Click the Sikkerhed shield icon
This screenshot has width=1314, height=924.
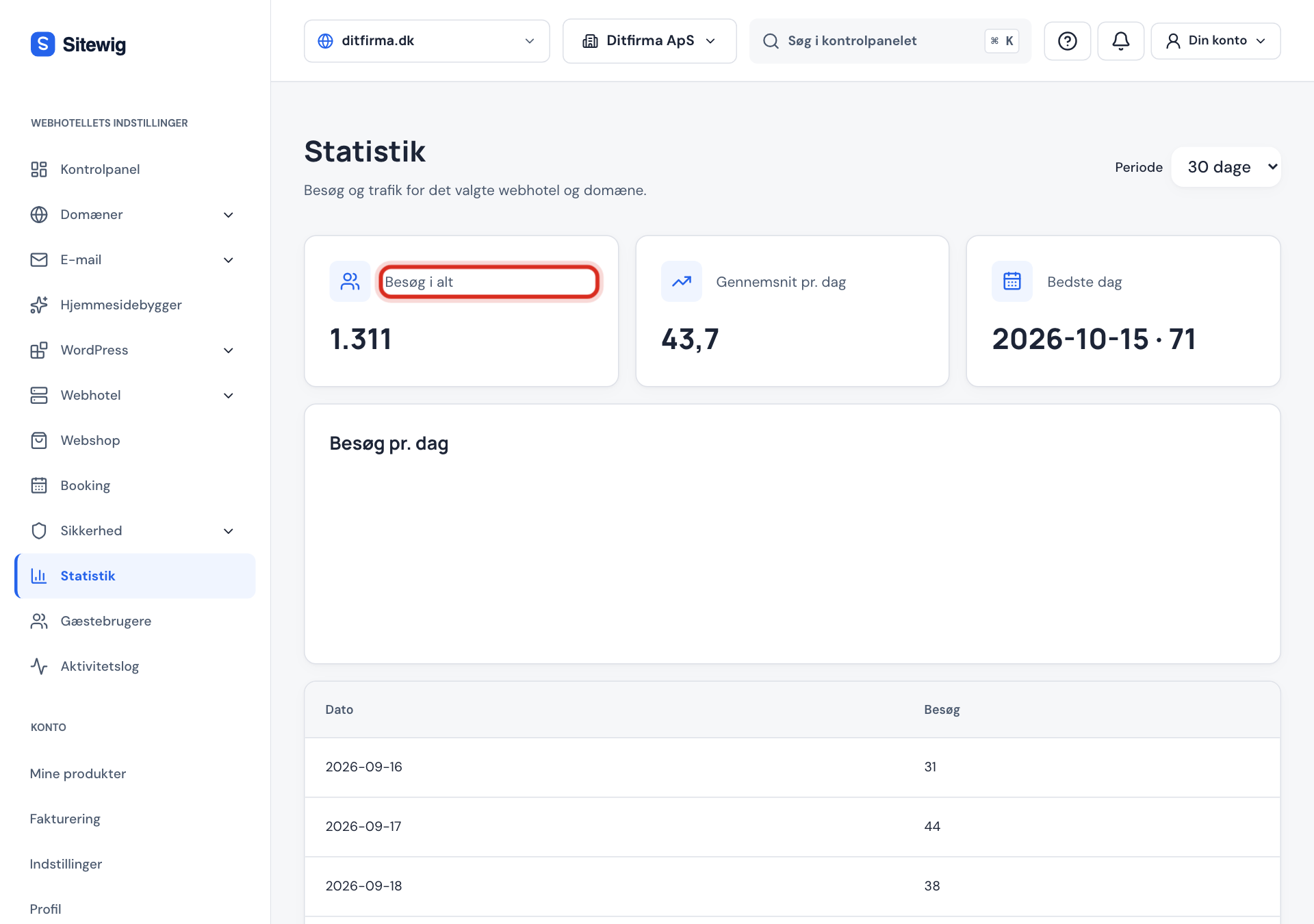tap(39, 530)
